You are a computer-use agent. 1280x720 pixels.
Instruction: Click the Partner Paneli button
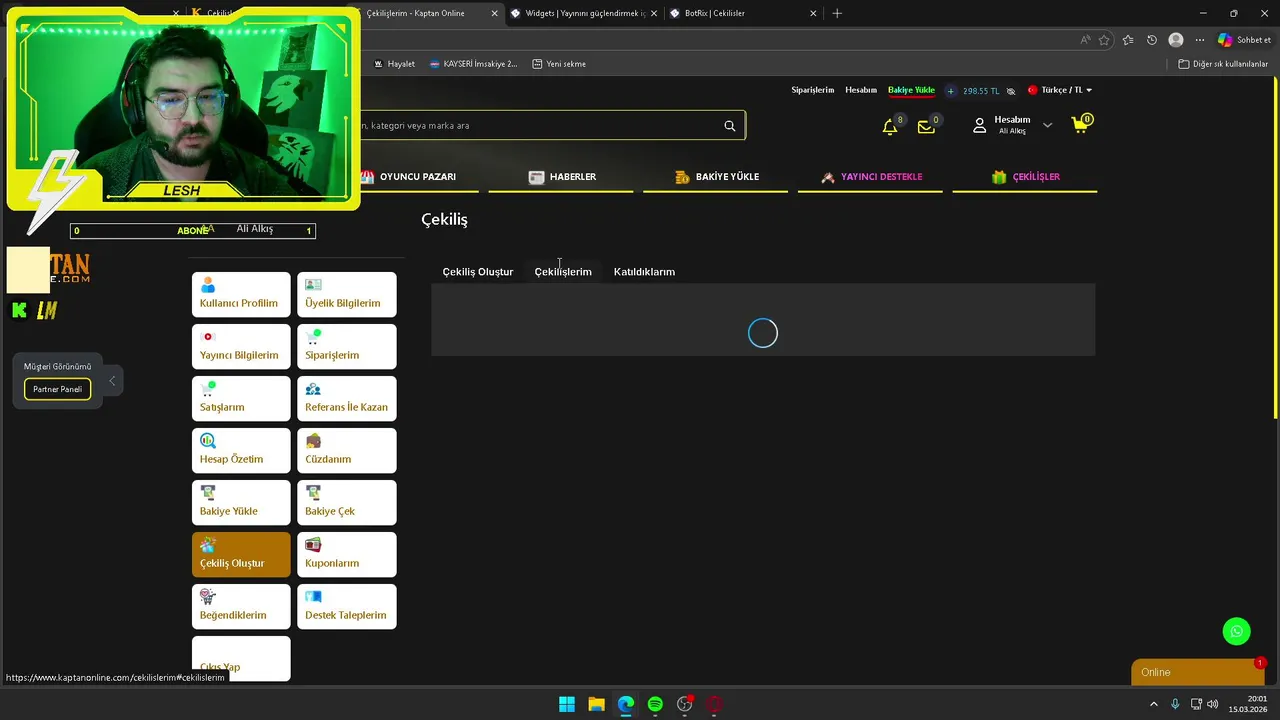click(x=57, y=389)
